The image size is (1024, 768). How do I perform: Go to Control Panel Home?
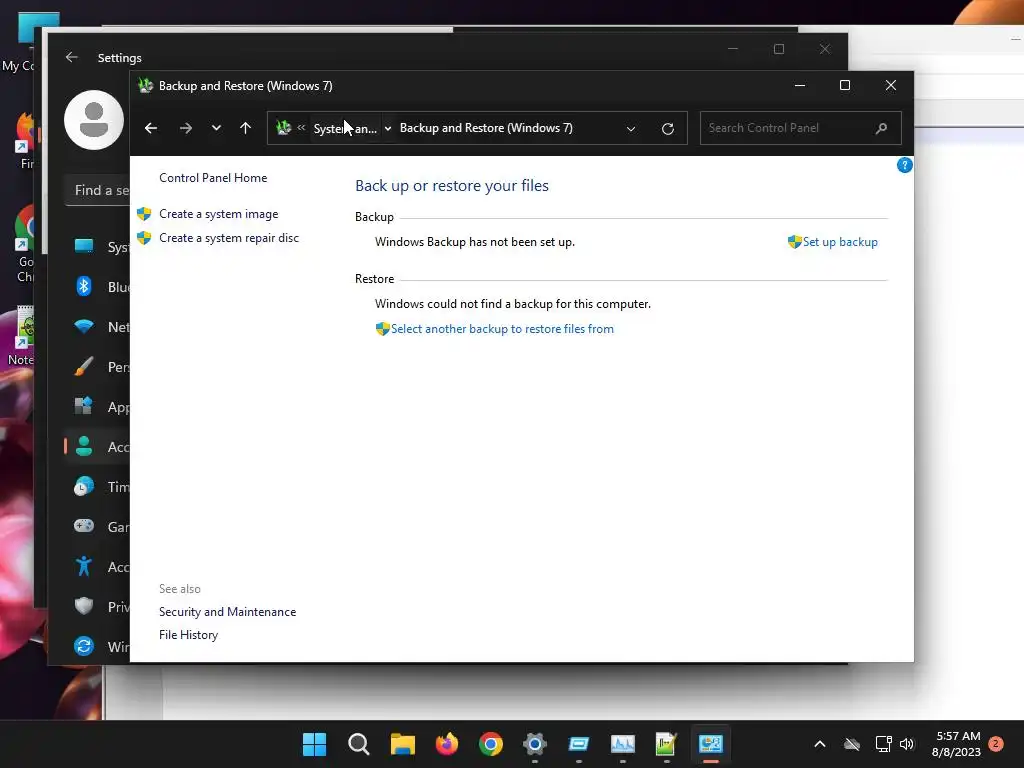(213, 178)
